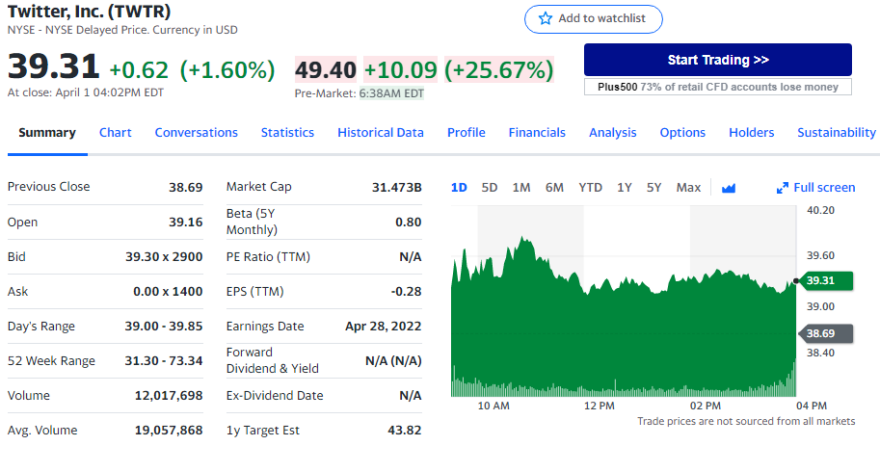Select the 5D chart range
The width and height of the screenshot is (880, 472).
click(x=489, y=188)
